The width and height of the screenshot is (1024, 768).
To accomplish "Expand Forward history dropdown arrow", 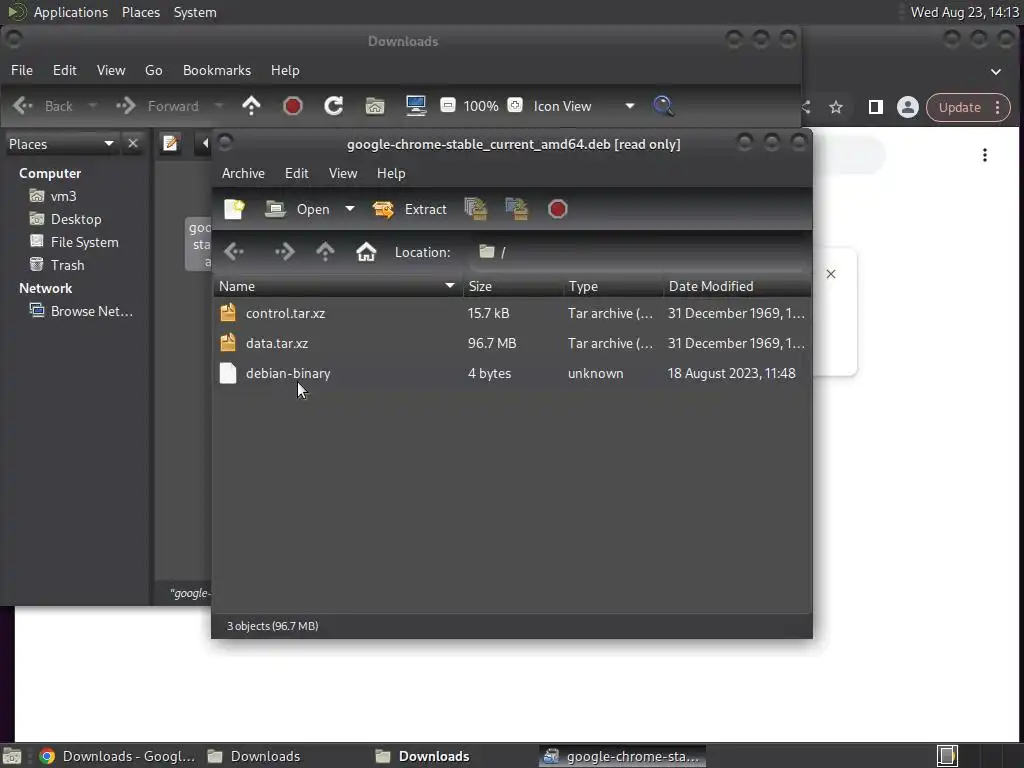I will (x=219, y=106).
